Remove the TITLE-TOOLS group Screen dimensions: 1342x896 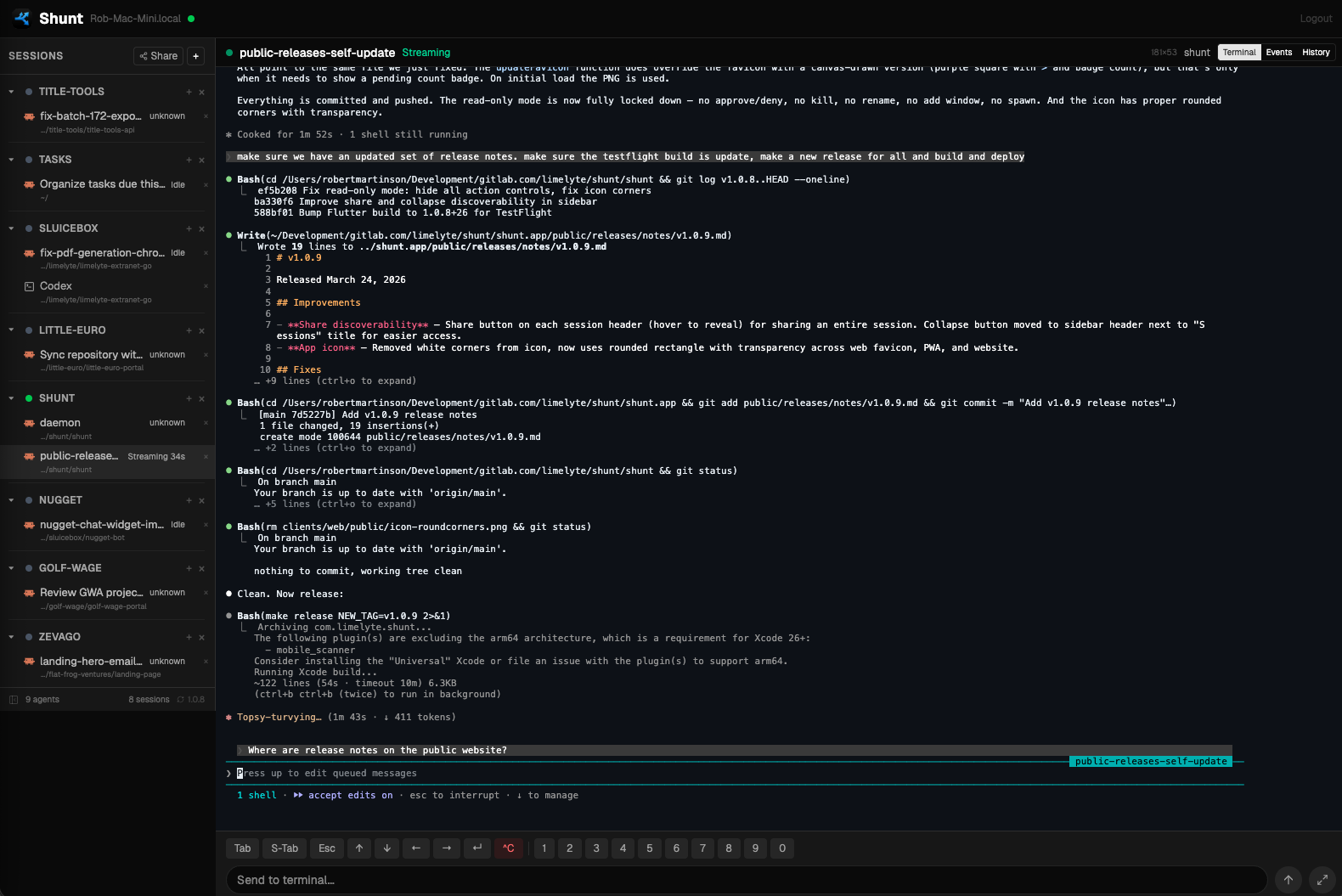(x=202, y=92)
